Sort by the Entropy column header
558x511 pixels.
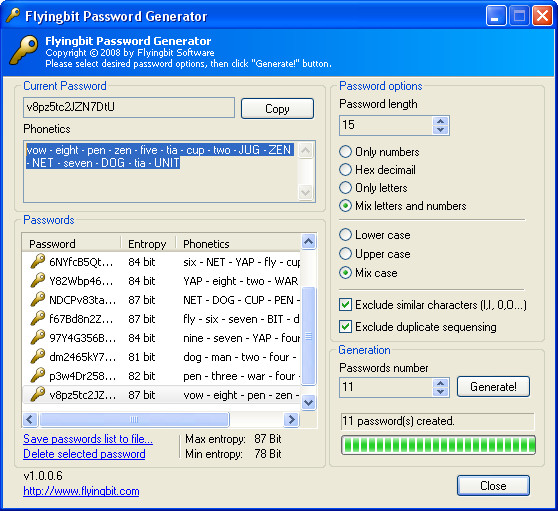tap(148, 243)
